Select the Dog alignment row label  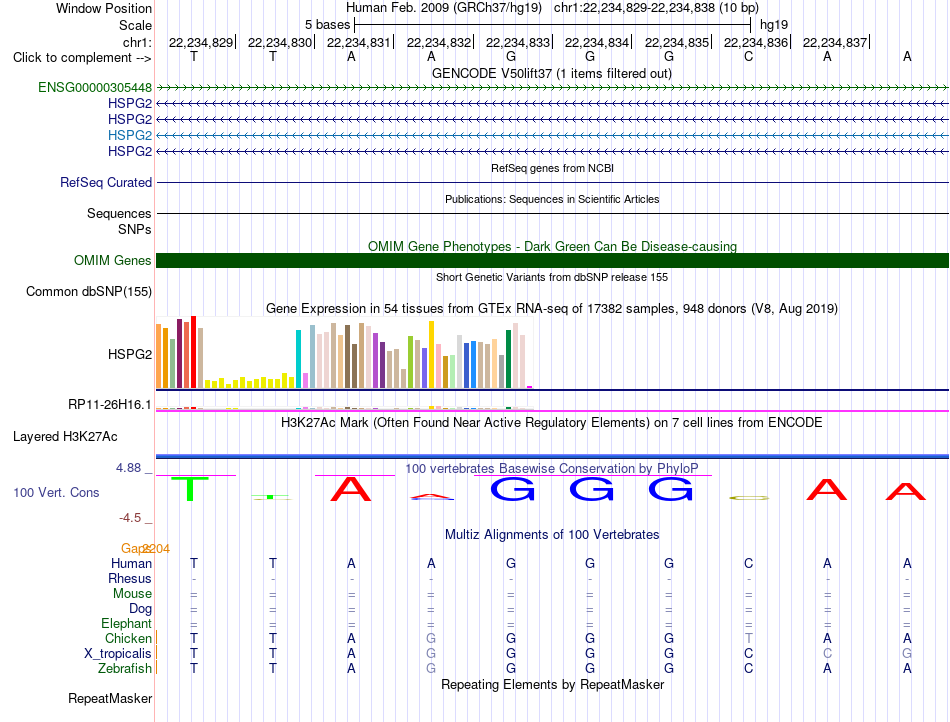tap(140, 609)
